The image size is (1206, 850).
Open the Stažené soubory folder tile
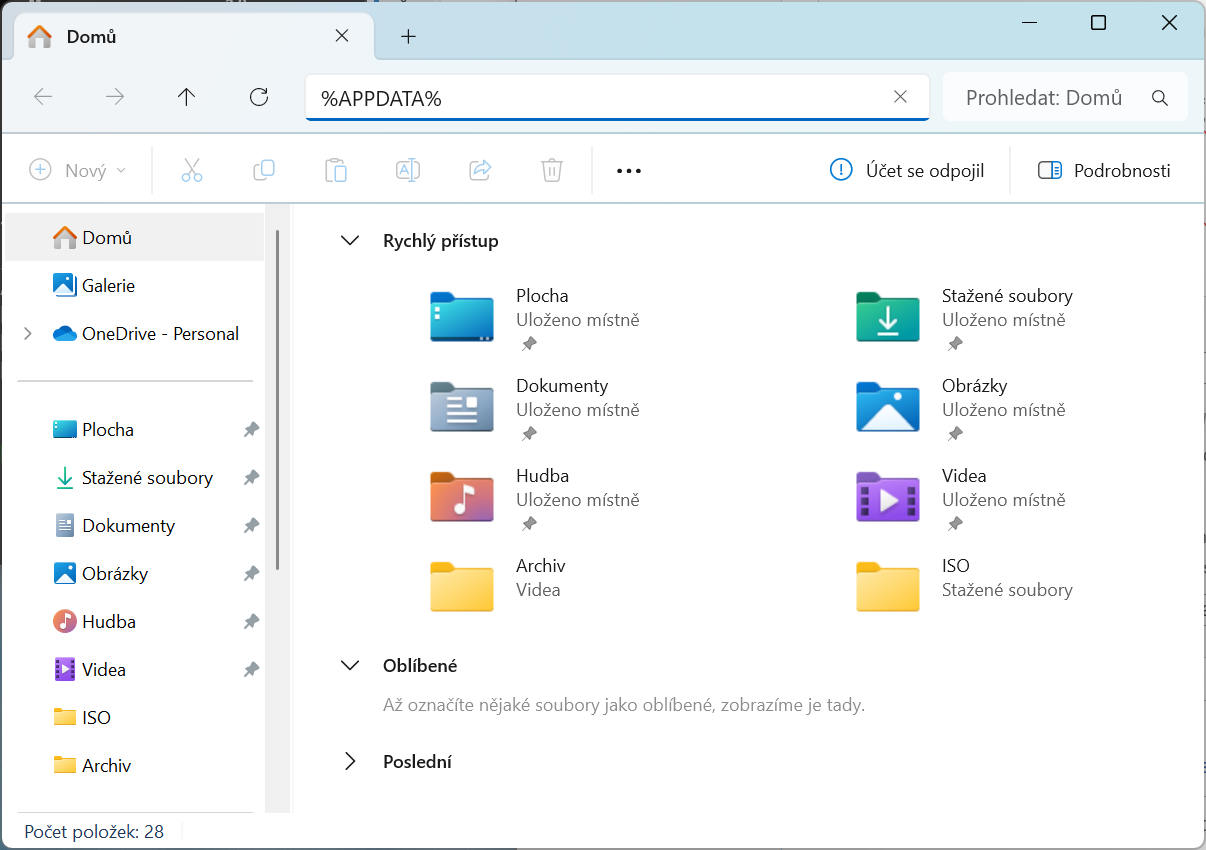pyautogui.click(x=965, y=318)
